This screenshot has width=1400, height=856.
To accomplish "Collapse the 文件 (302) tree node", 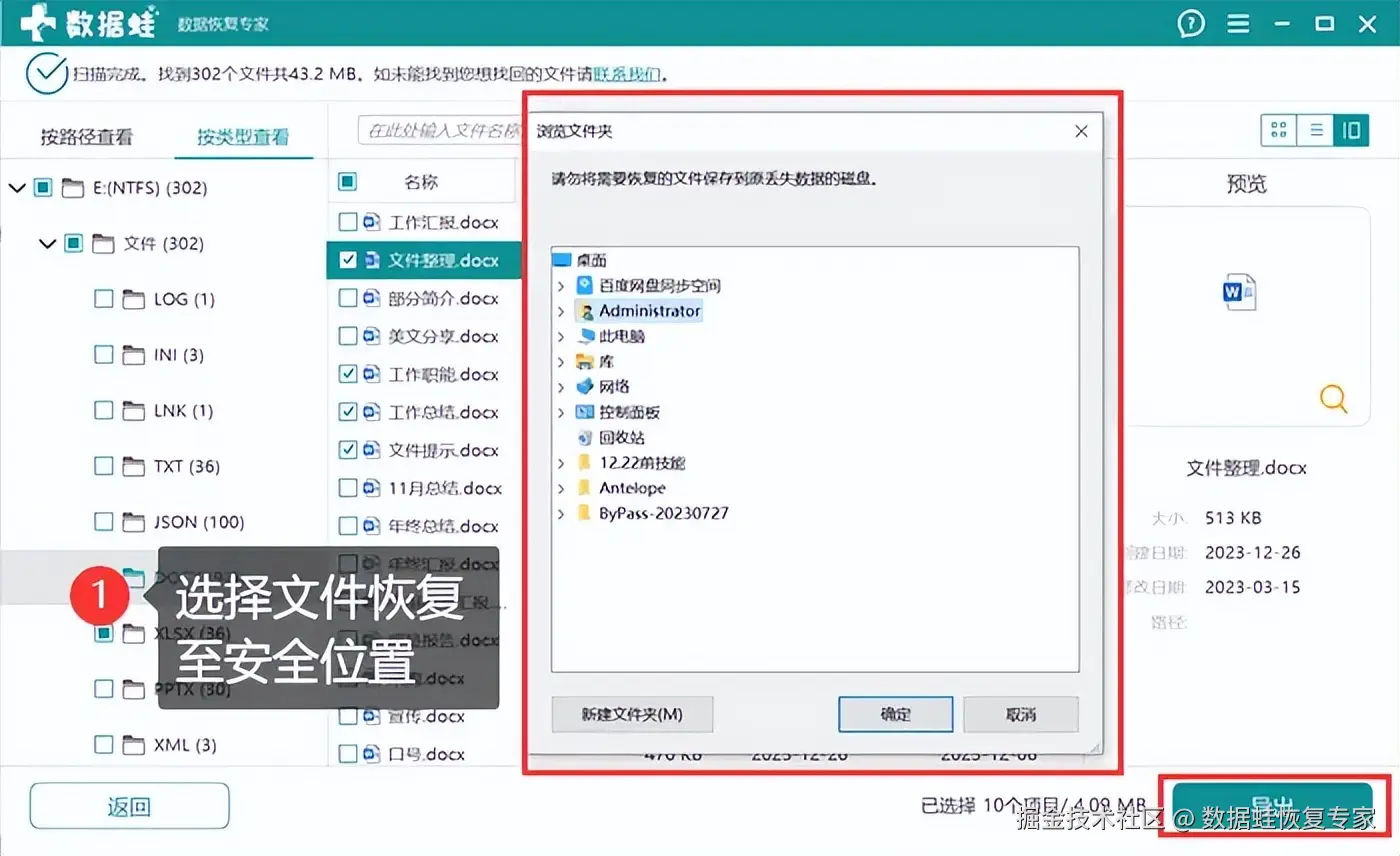I will click(x=47, y=243).
